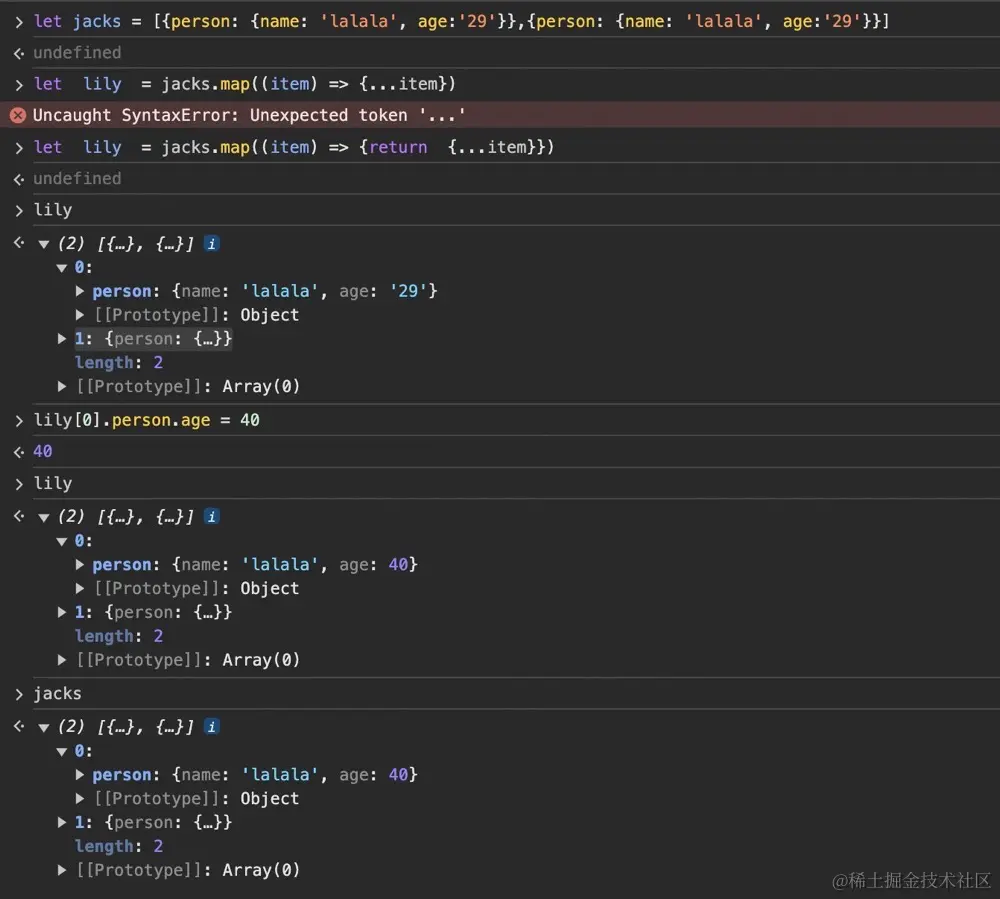
Task: Collapse the second lily array result
Action: tap(43, 518)
